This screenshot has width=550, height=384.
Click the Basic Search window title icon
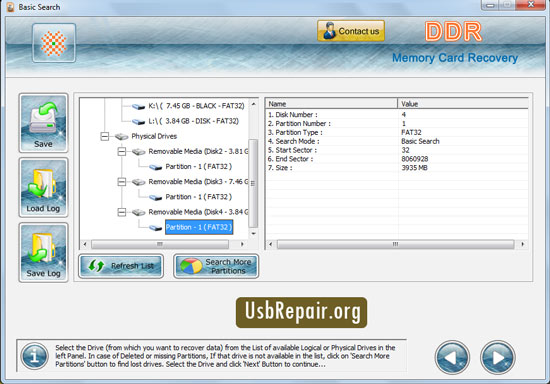pos(11,7)
